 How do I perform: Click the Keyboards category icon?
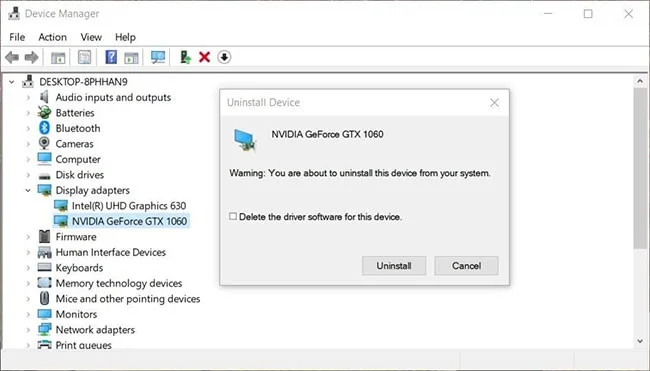pos(44,267)
